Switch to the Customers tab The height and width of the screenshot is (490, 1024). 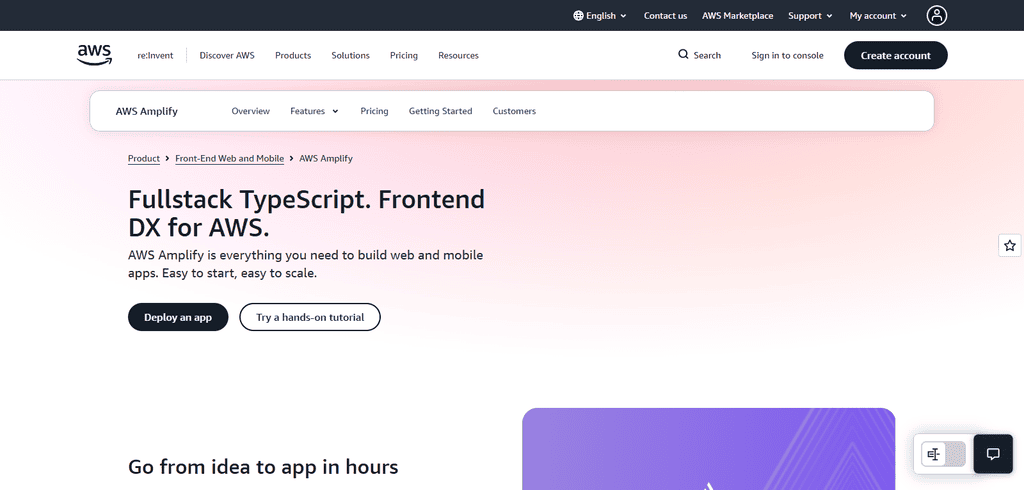tap(514, 111)
